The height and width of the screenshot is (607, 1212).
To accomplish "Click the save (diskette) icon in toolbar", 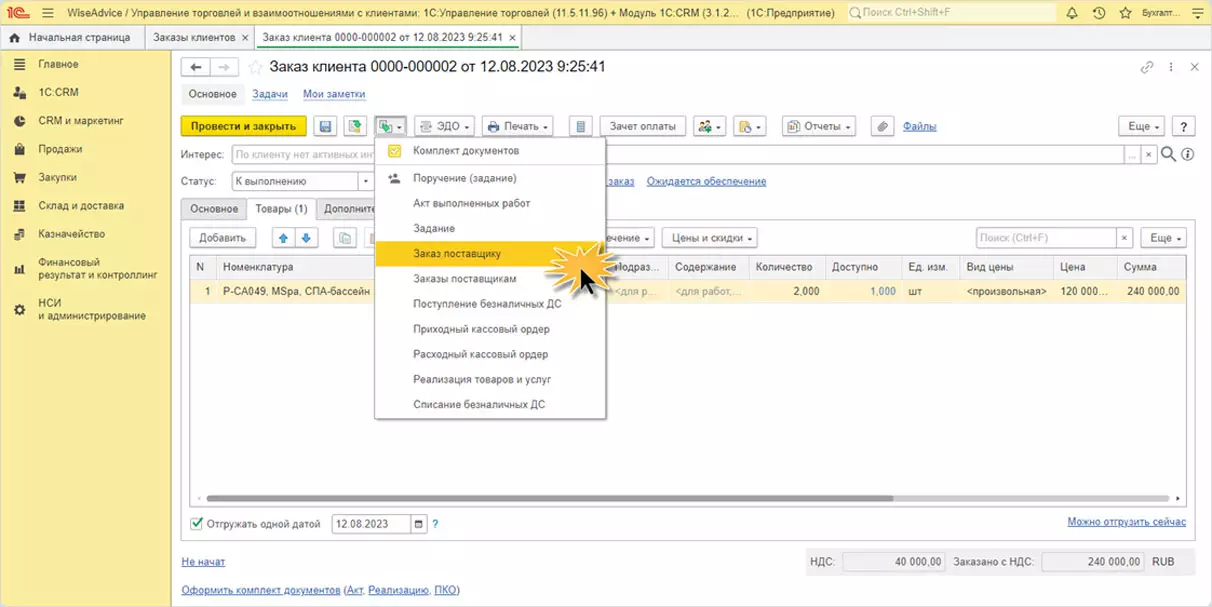I will tap(325, 127).
